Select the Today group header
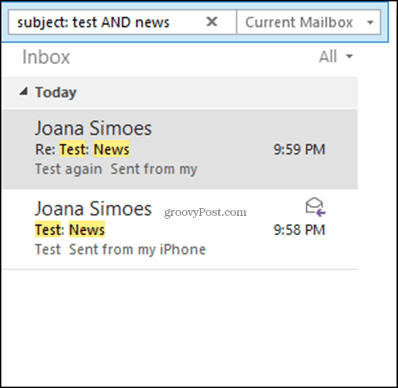 click(180, 92)
